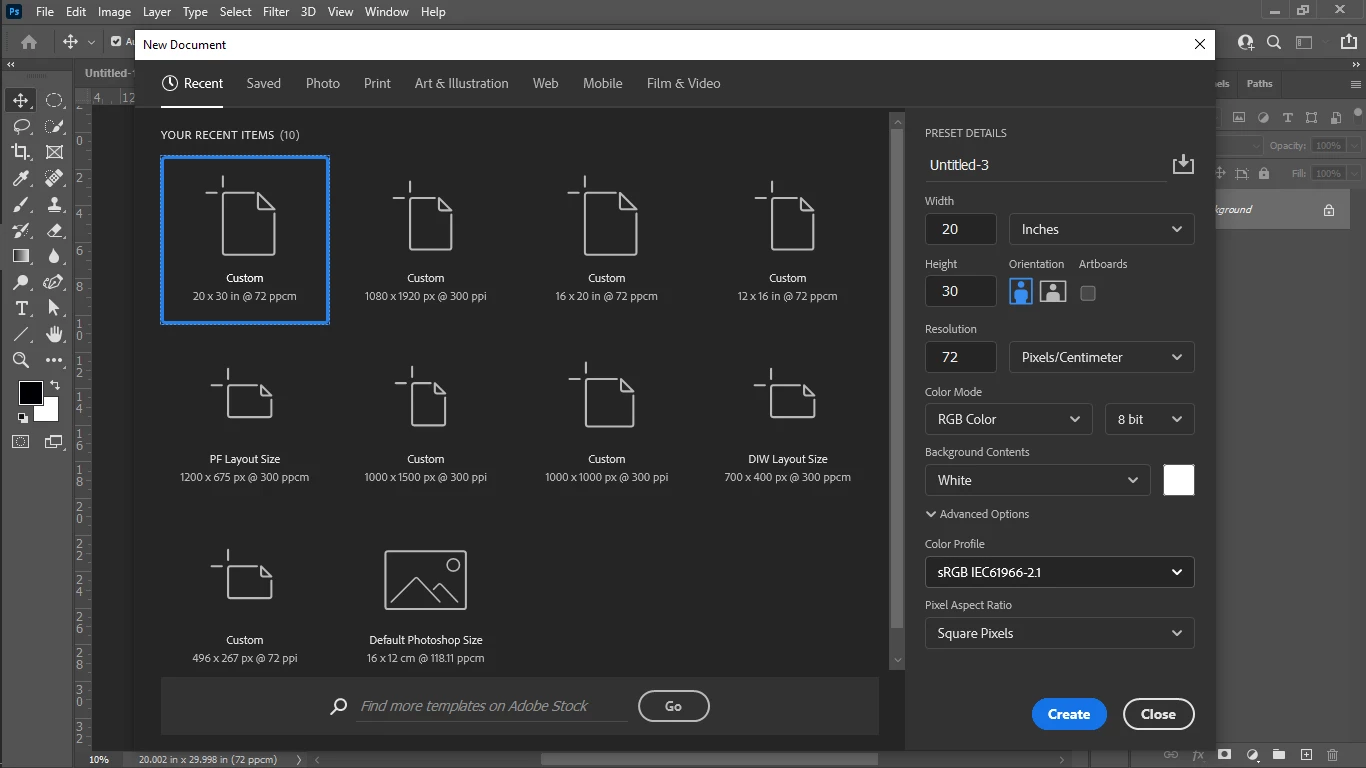Click the background contents white color swatch
The image size is (1366, 768).
[1179, 480]
